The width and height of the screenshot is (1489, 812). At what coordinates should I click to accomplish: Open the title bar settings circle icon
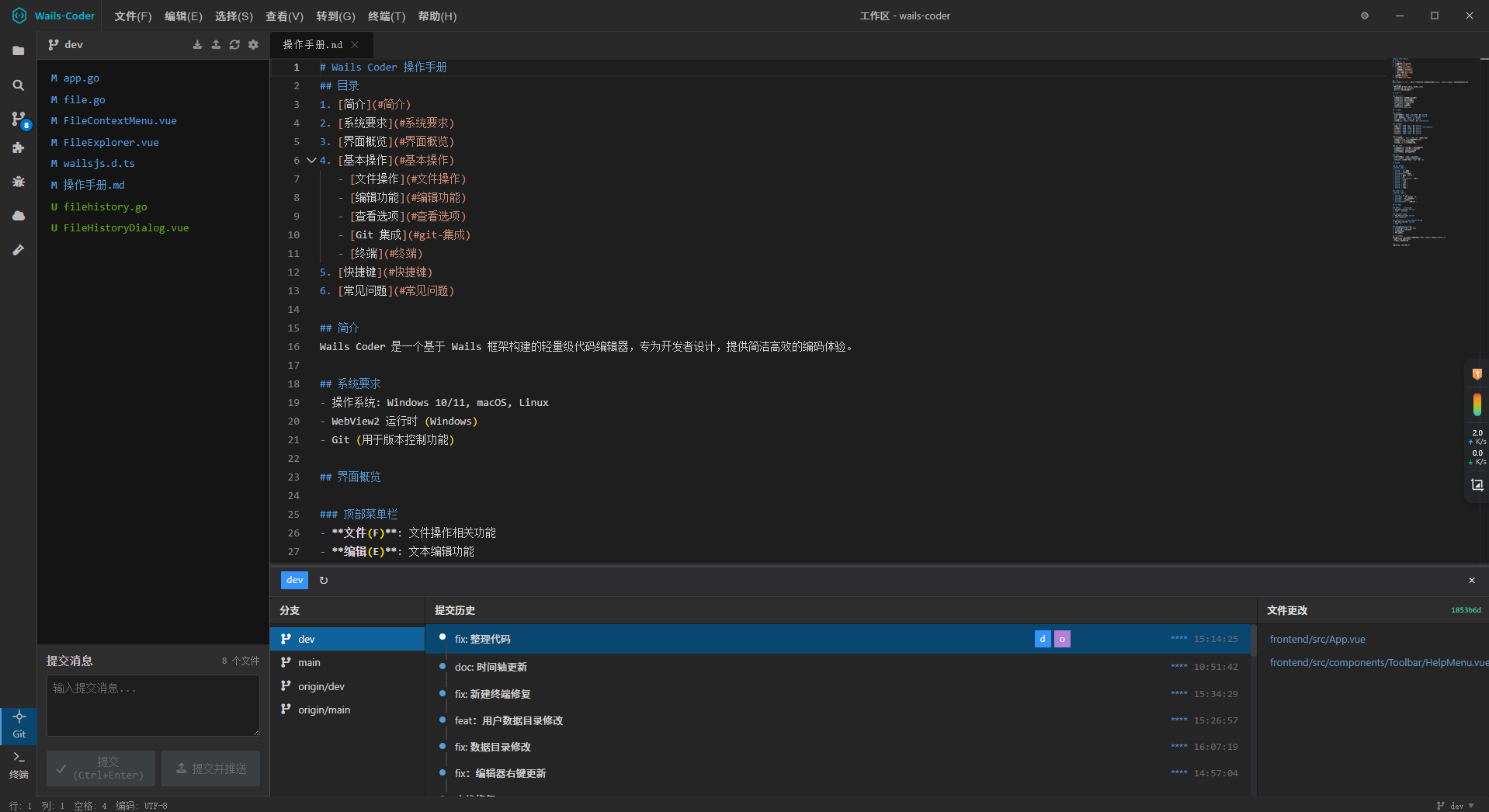pos(1365,16)
